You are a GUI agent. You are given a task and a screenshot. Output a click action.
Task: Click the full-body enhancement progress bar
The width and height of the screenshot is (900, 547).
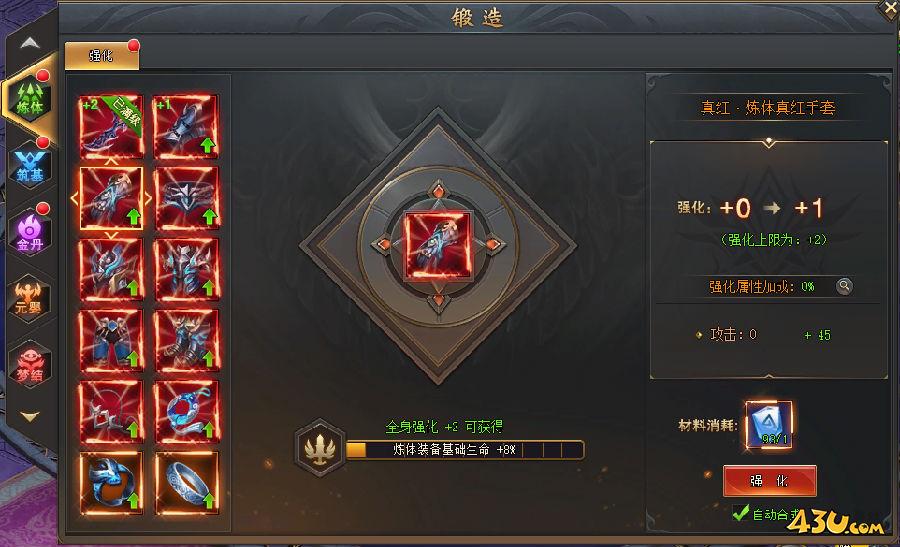click(465, 450)
